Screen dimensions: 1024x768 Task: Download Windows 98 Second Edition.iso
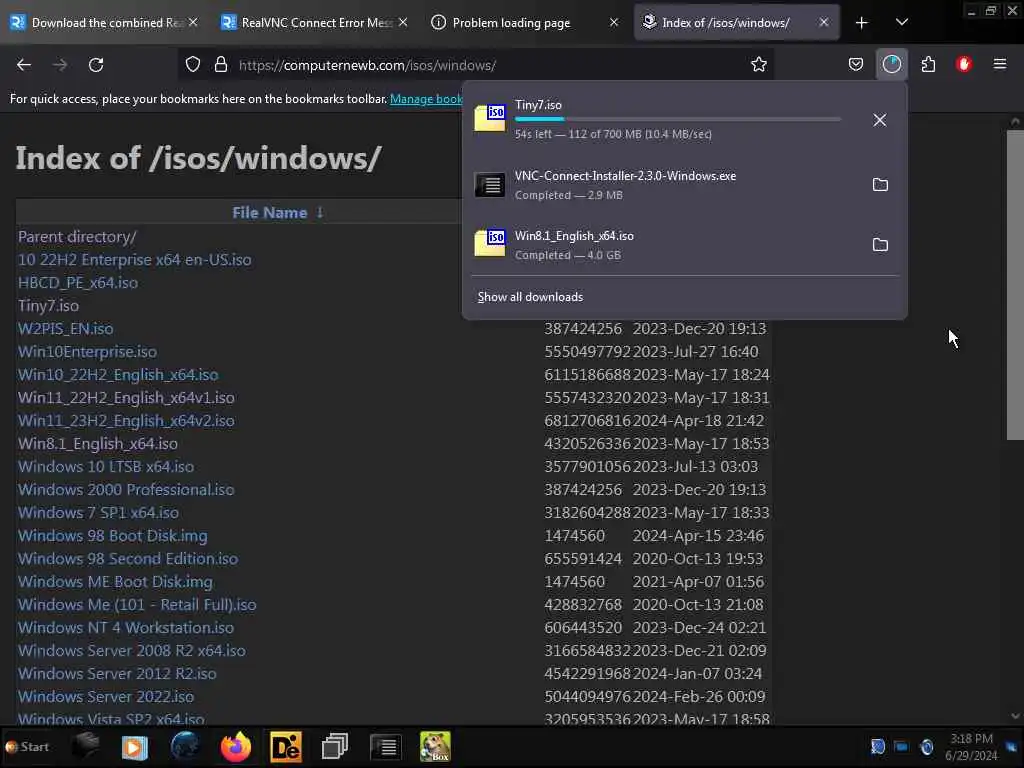[x=128, y=558]
